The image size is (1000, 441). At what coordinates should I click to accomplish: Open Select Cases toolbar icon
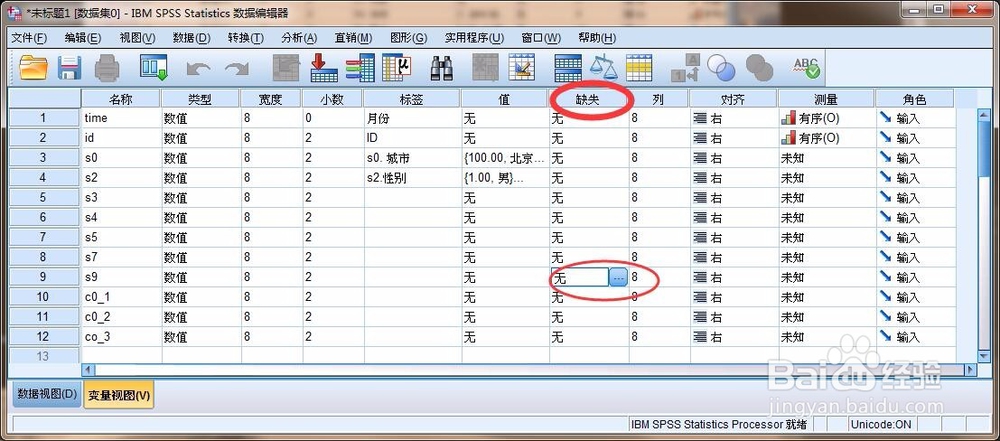tap(639, 68)
